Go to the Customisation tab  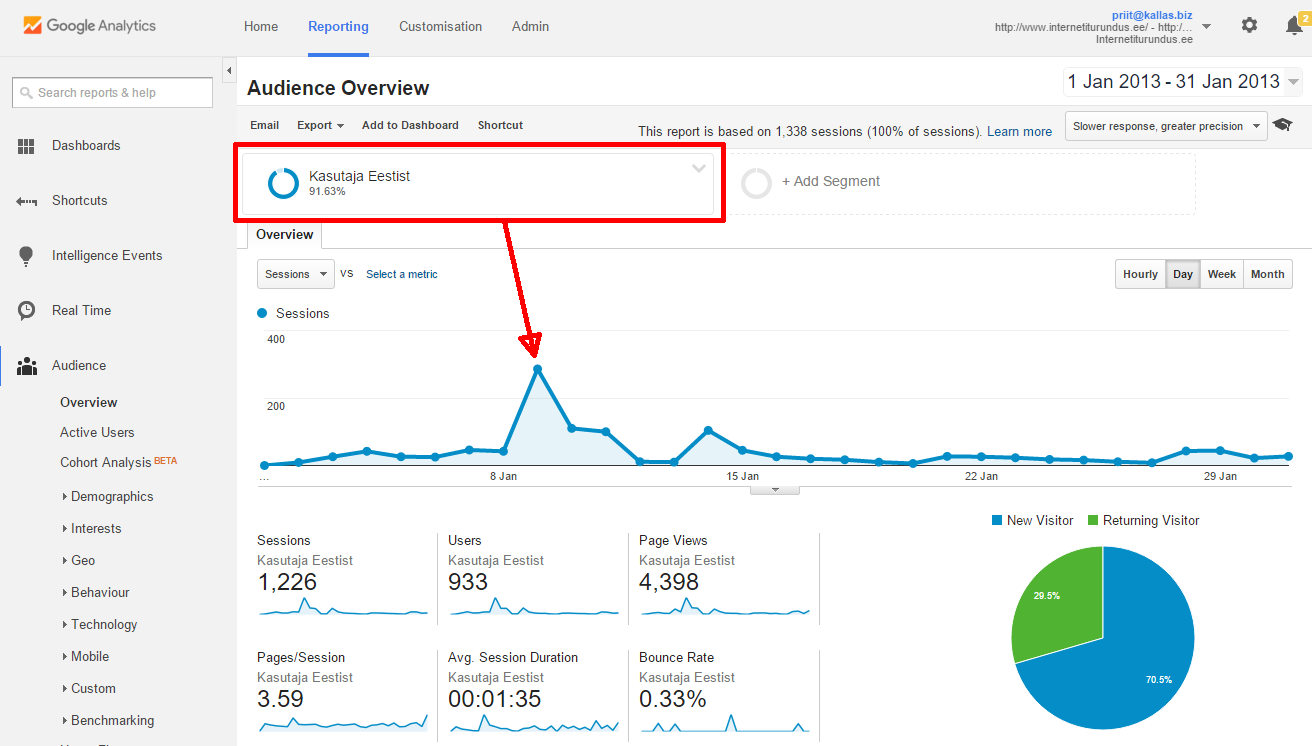[x=440, y=27]
